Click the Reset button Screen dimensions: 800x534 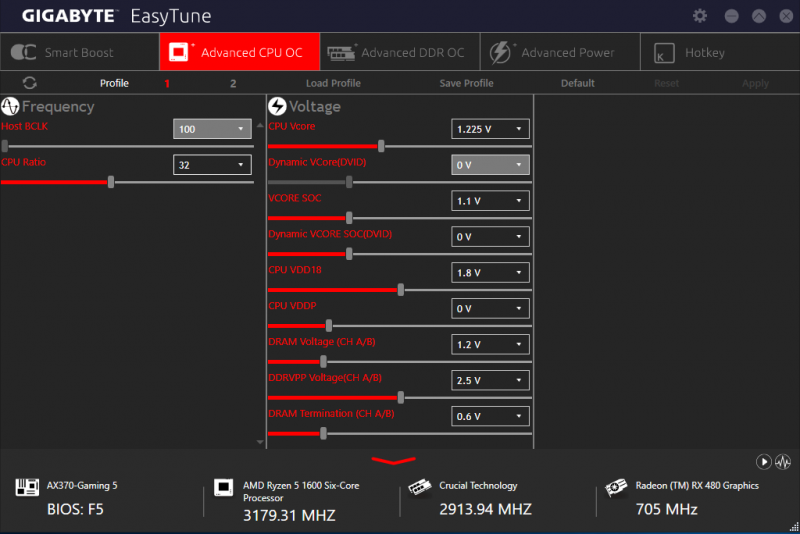click(666, 83)
